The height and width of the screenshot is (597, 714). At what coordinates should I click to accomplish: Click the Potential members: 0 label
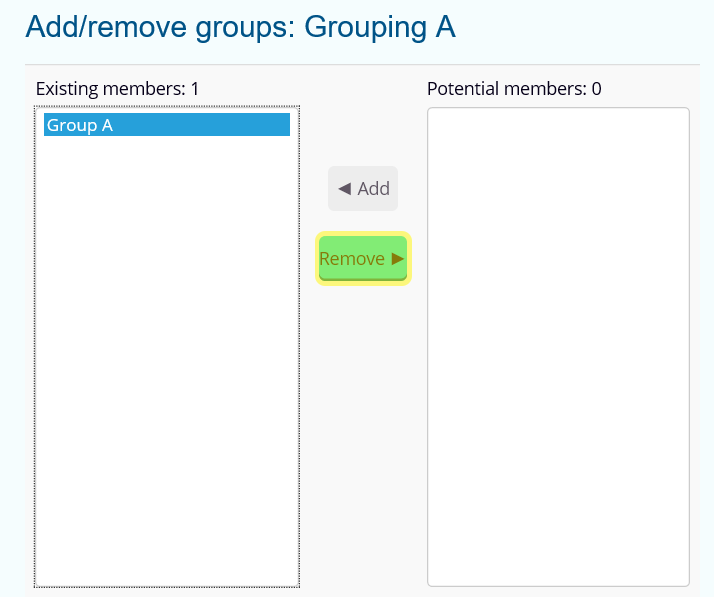click(x=514, y=89)
